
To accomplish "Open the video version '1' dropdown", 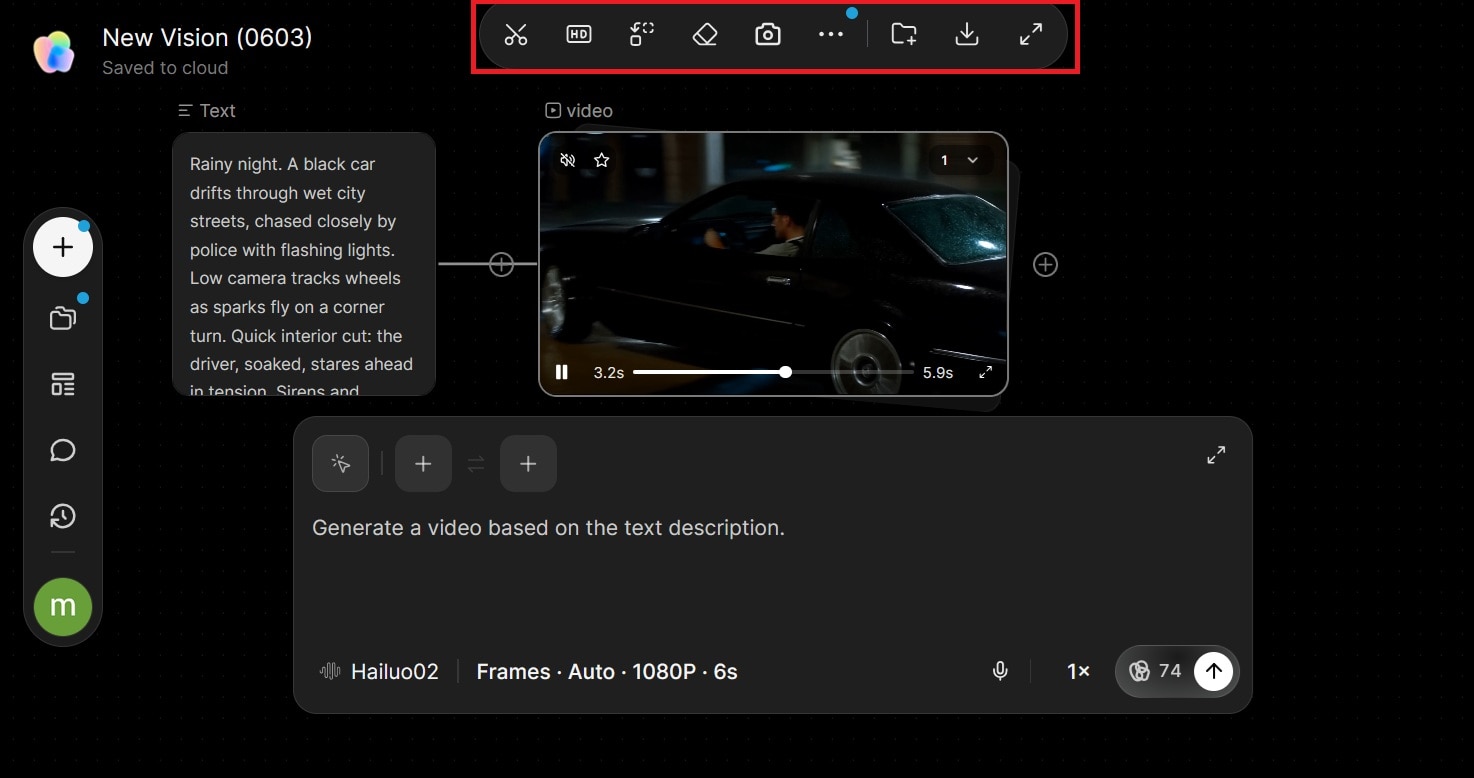I will pos(960,160).
